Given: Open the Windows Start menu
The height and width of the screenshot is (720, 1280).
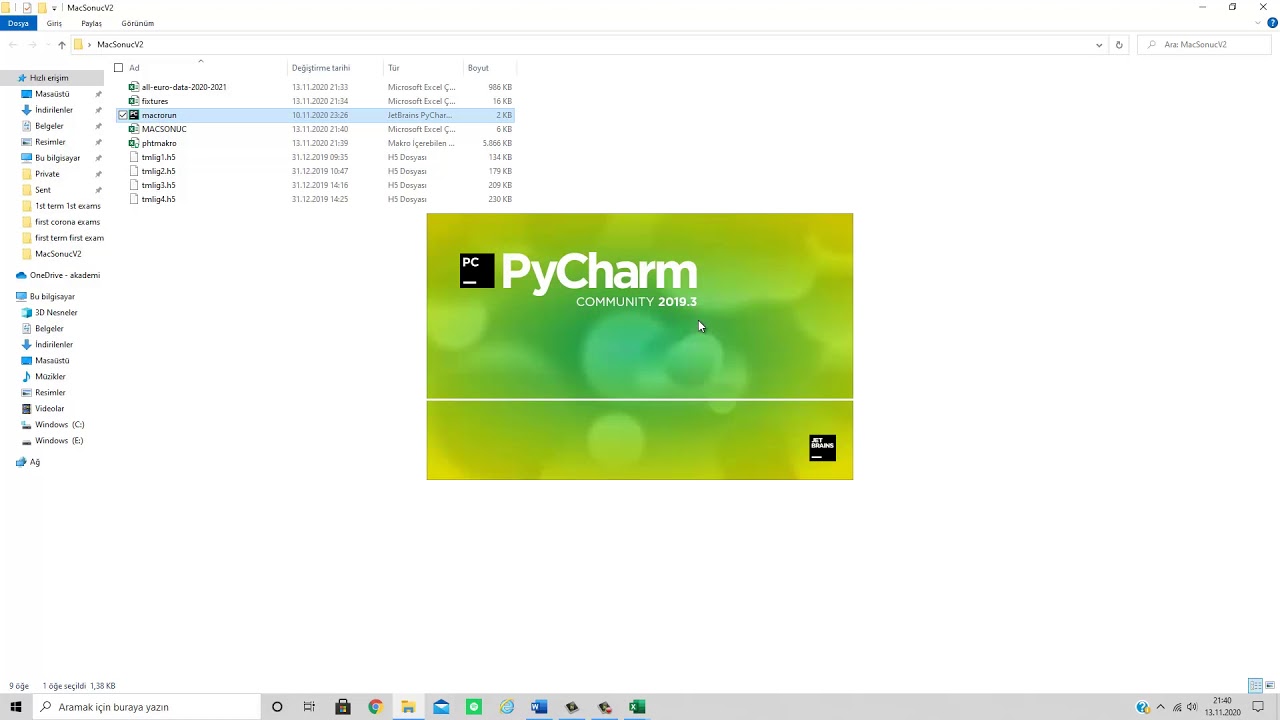Looking at the screenshot, I should (x=16, y=707).
